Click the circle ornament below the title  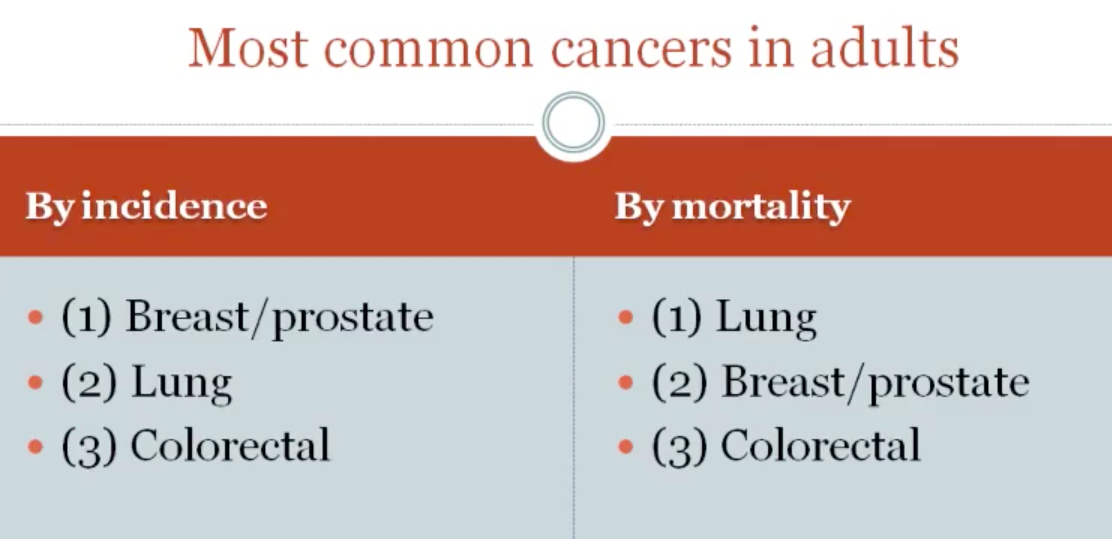click(573, 123)
